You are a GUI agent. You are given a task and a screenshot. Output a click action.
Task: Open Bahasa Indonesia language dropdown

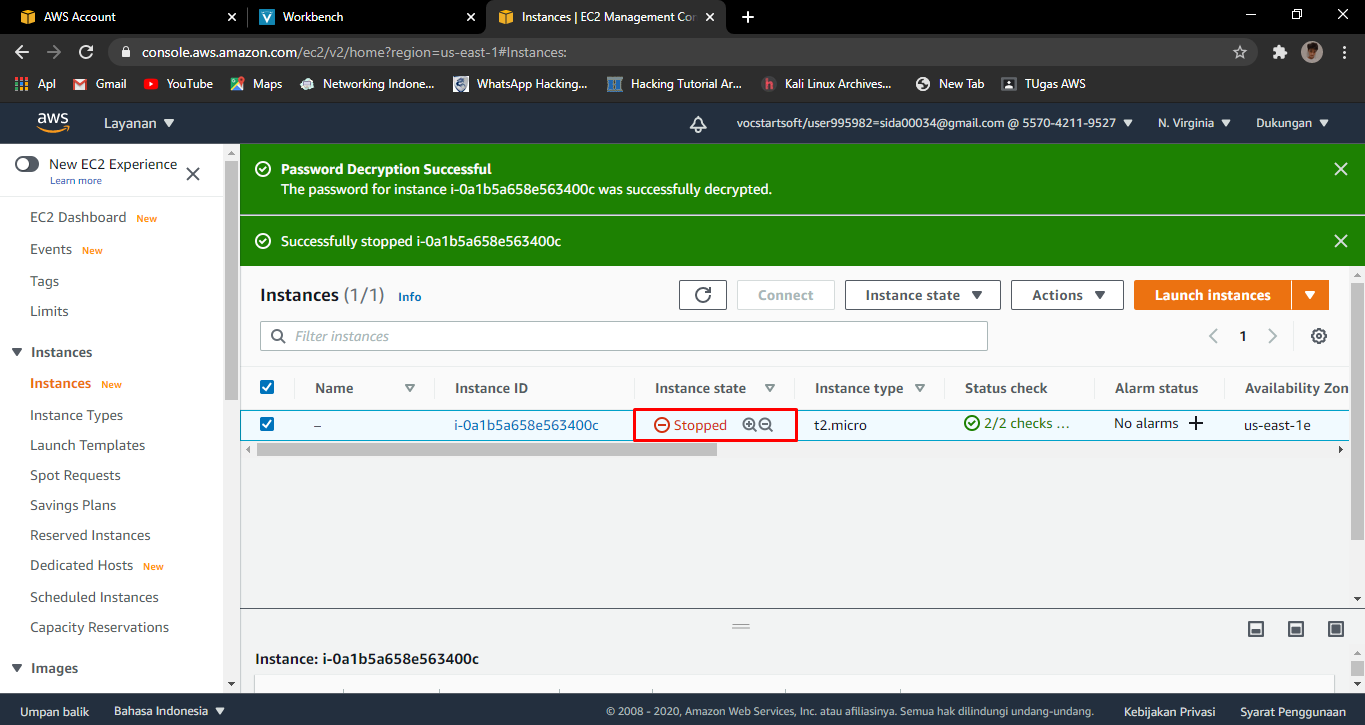click(170, 711)
